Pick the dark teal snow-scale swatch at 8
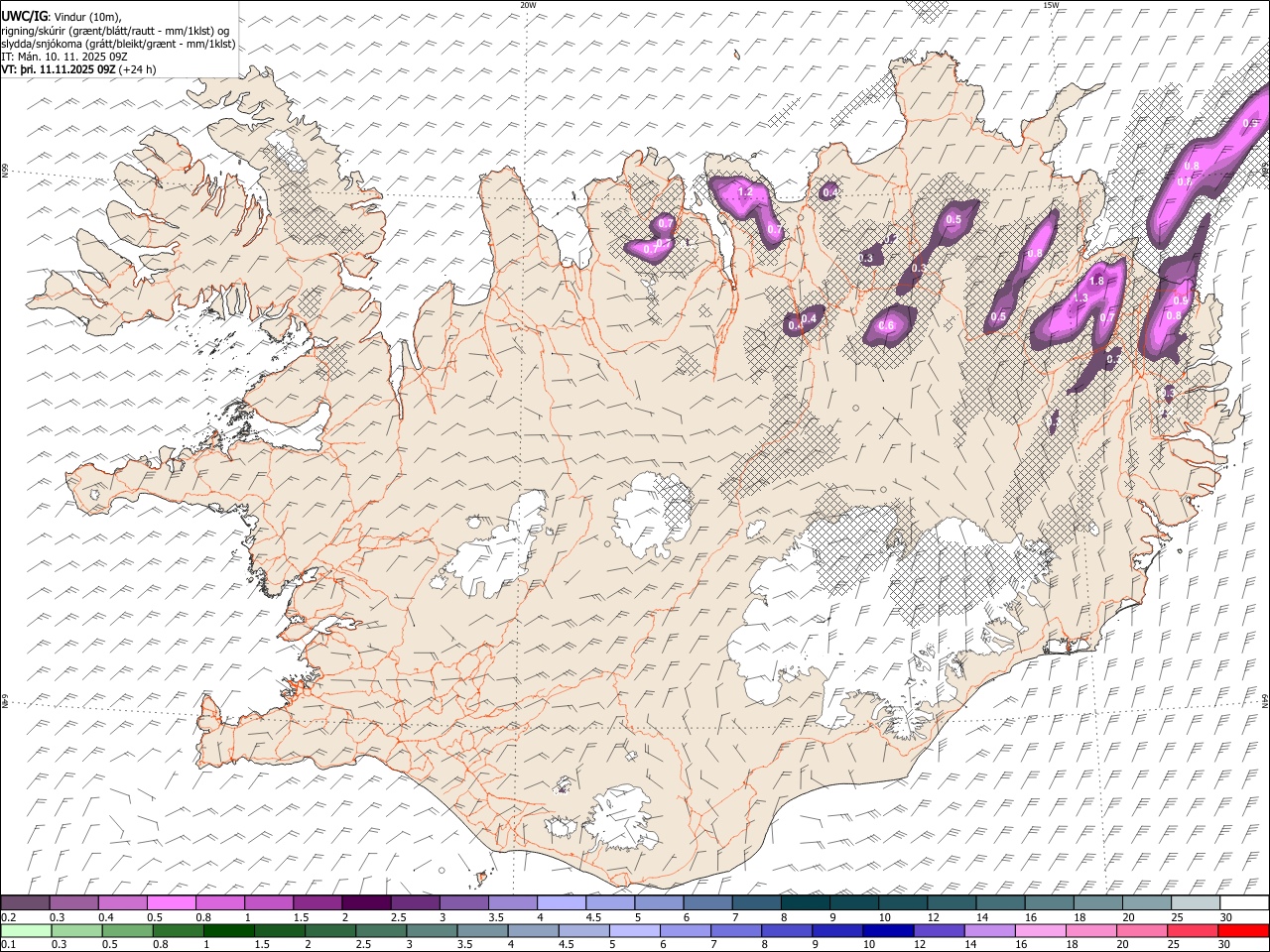1270x952 pixels. (x=806, y=903)
